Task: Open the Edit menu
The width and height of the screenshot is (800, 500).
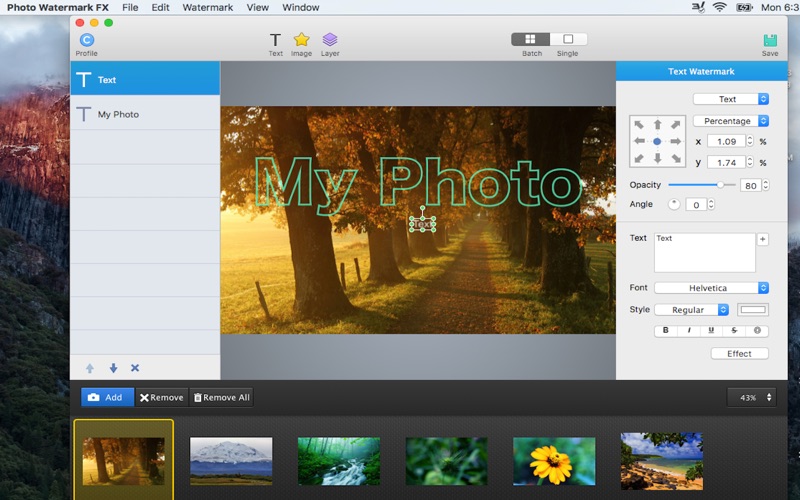Action: point(160,7)
